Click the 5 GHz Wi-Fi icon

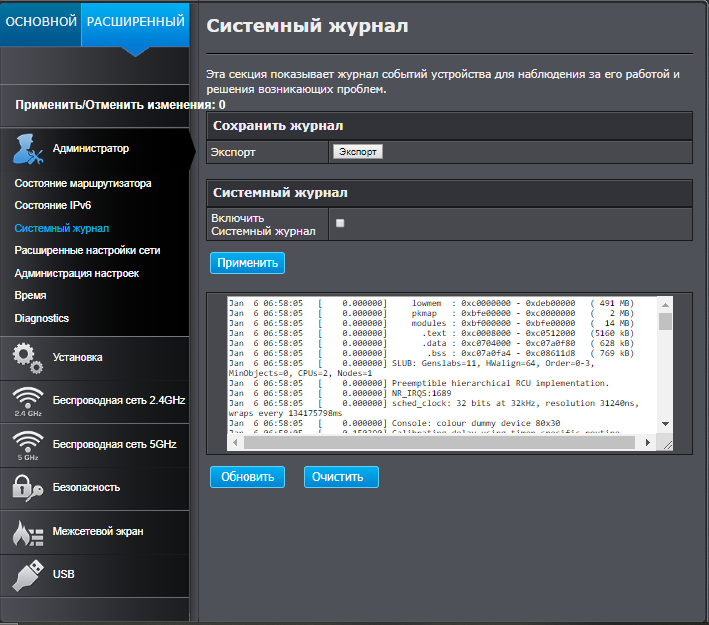(28, 445)
